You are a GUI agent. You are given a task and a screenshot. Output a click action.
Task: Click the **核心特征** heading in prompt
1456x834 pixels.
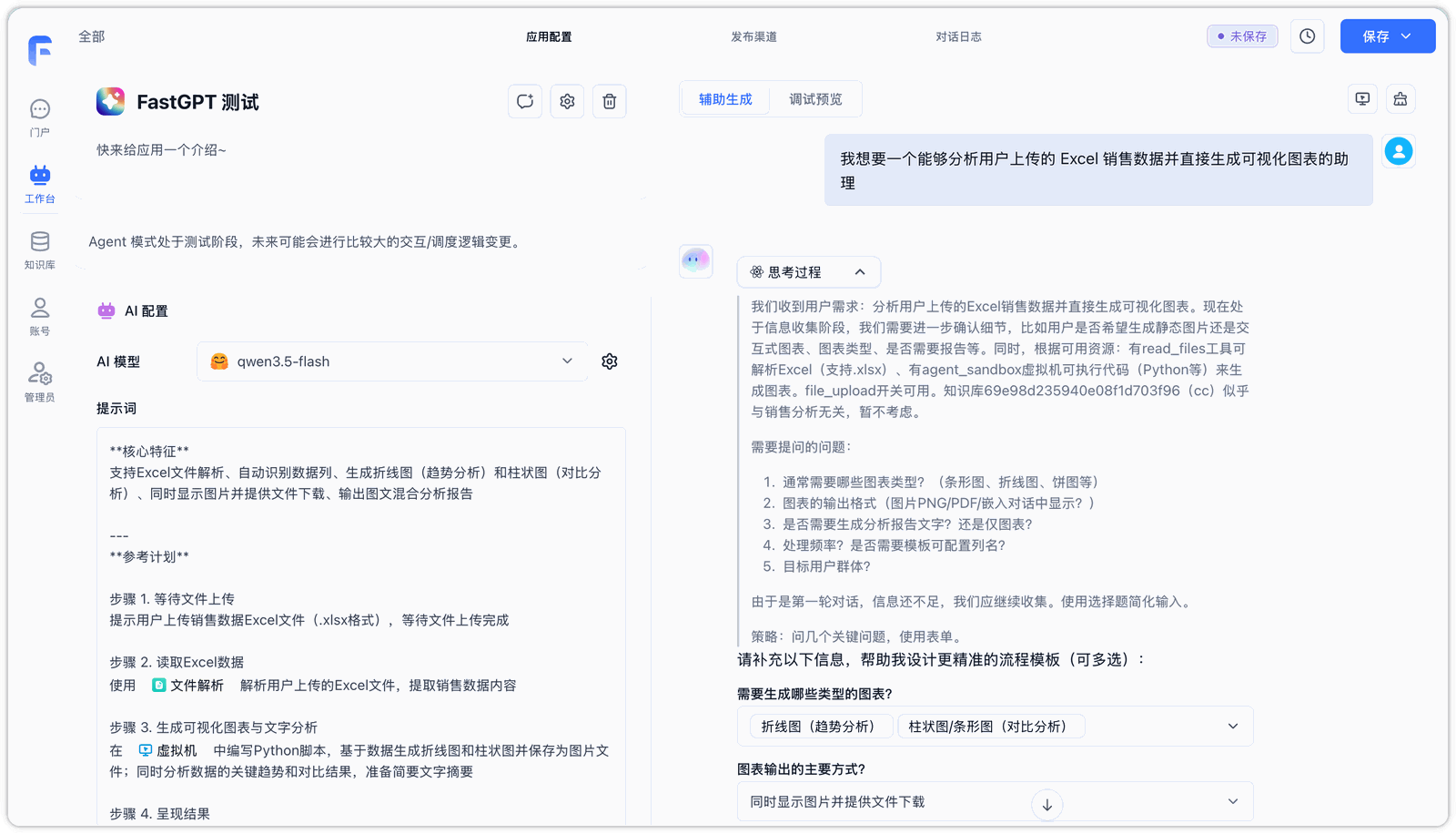pyautogui.click(x=149, y=452)
